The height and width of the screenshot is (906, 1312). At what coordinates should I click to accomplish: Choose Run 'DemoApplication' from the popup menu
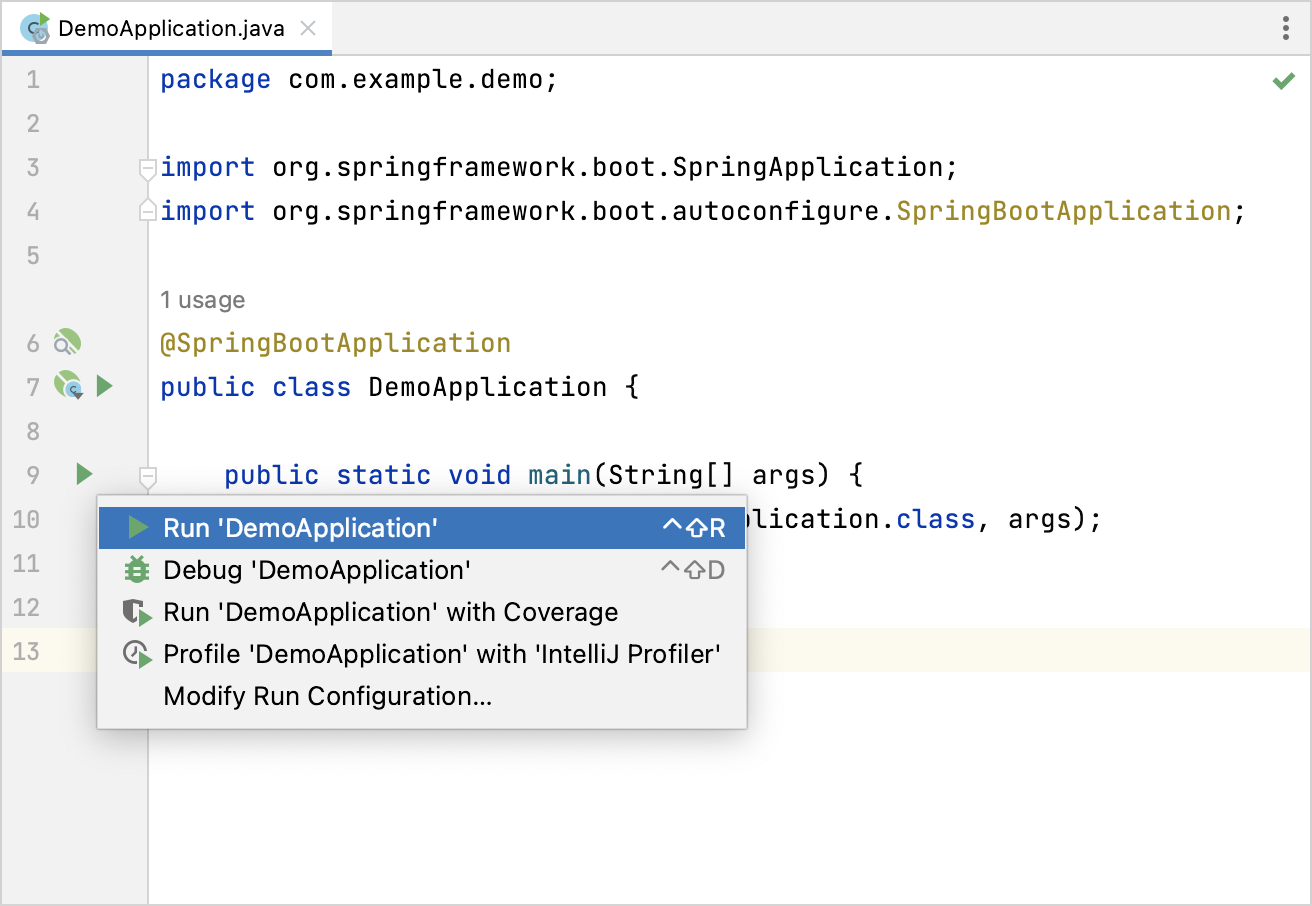tap(422, 528)
